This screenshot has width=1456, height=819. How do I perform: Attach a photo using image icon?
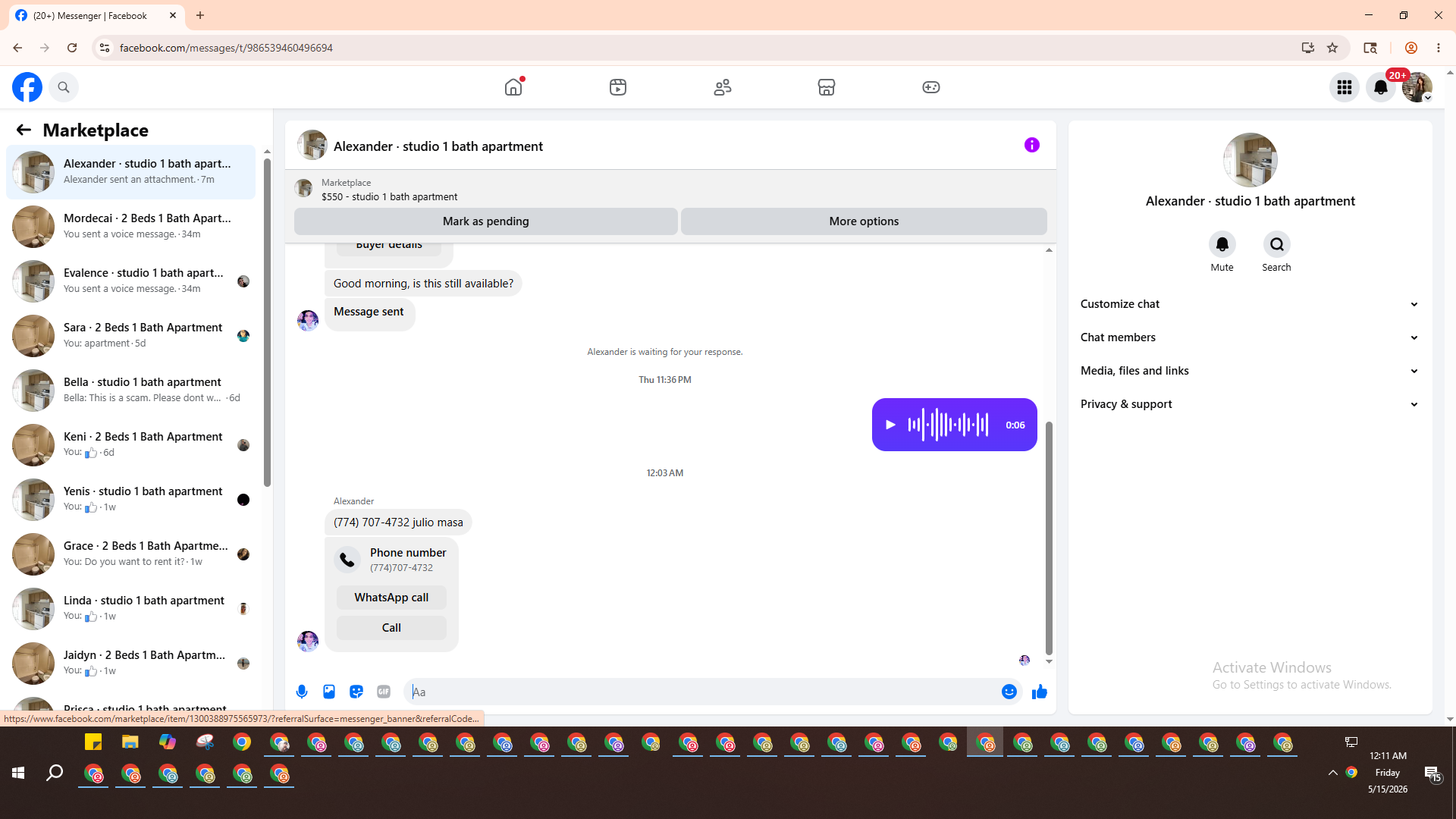[329, 692]
